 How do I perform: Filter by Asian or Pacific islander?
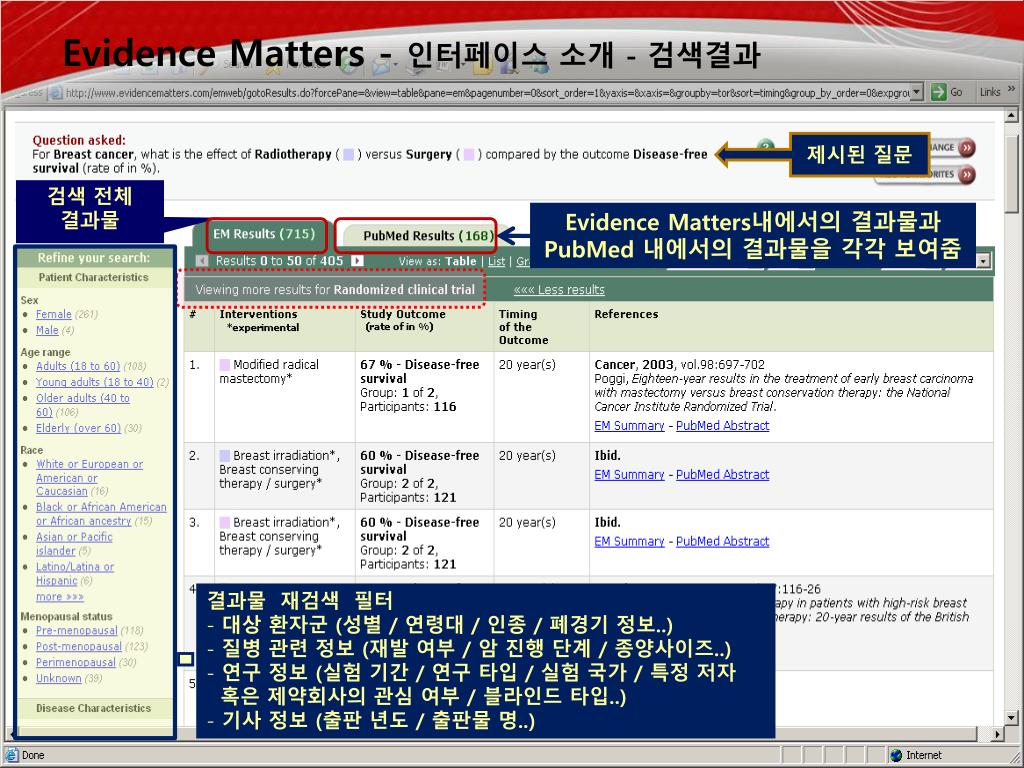pos(74,544)
